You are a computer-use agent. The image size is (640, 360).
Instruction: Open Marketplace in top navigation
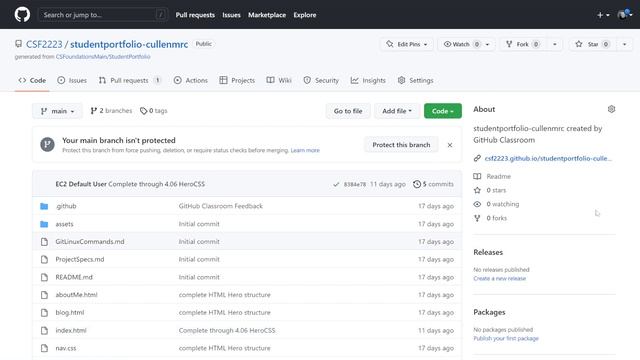click(267, 15)
